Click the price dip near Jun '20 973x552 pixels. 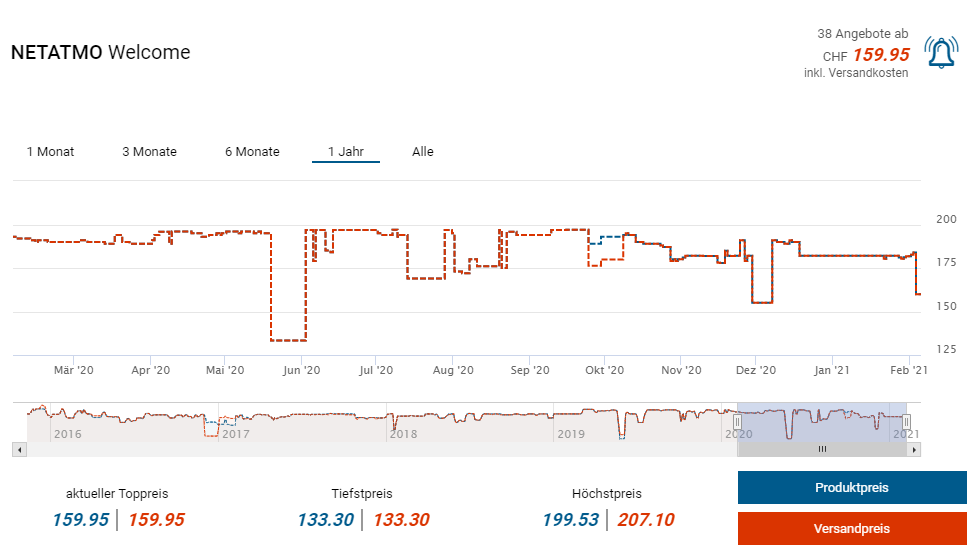[x=288, y=340]
